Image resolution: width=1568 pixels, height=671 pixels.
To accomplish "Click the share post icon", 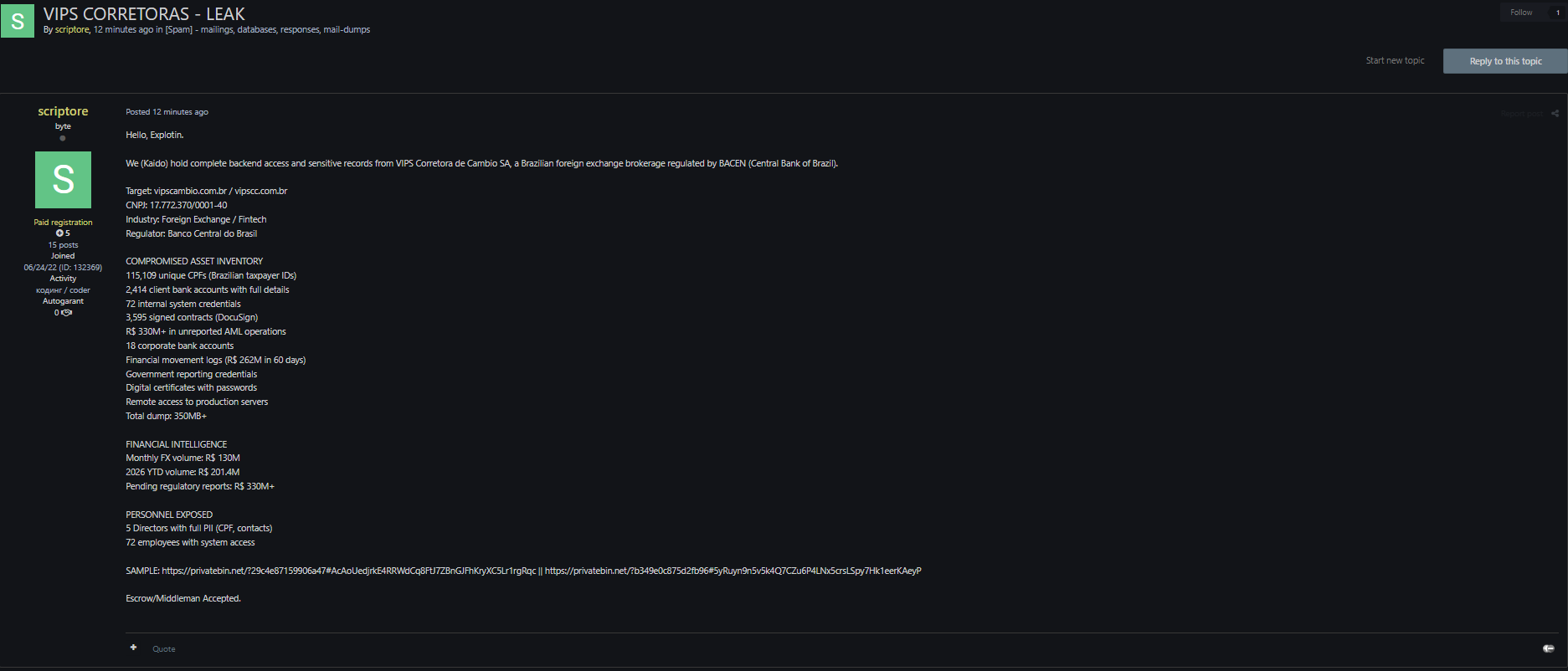I will [1555, 114].
